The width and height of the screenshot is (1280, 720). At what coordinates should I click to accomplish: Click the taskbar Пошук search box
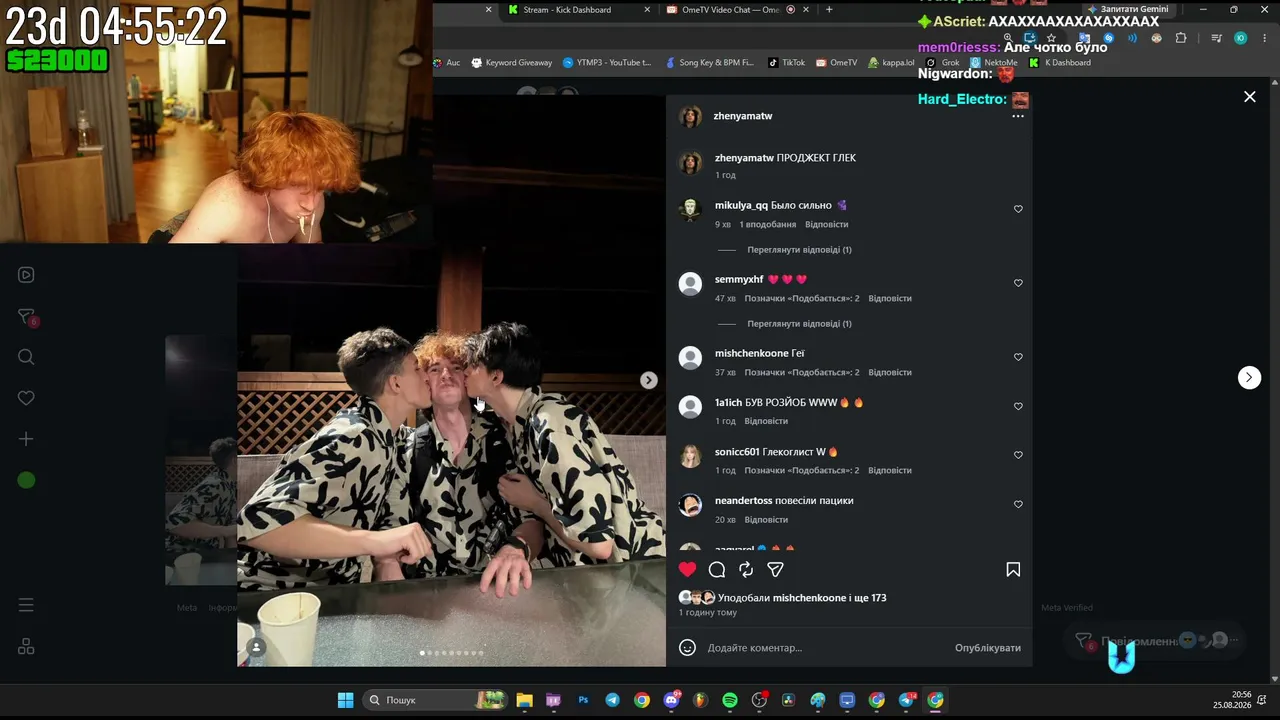(x=437, y=700)
